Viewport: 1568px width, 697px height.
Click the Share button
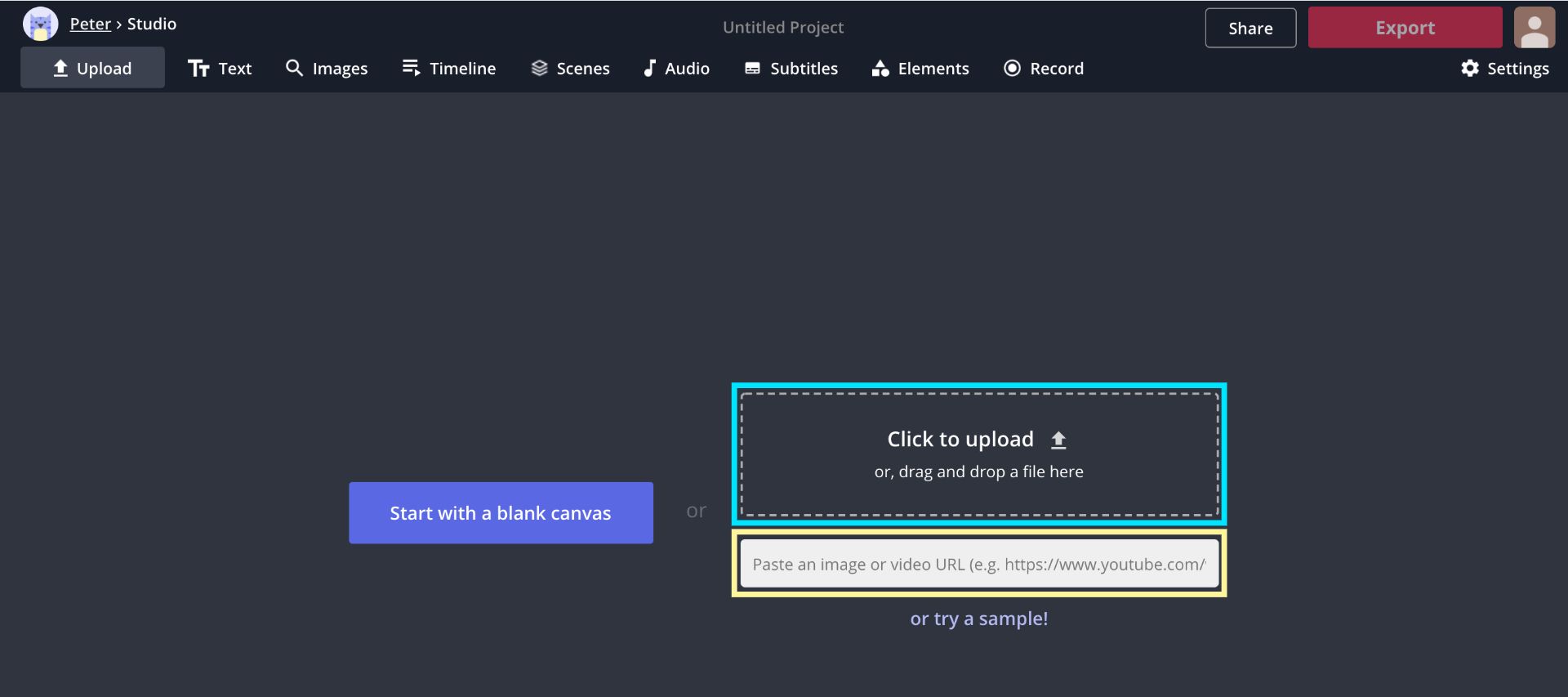pos(1250,29)
